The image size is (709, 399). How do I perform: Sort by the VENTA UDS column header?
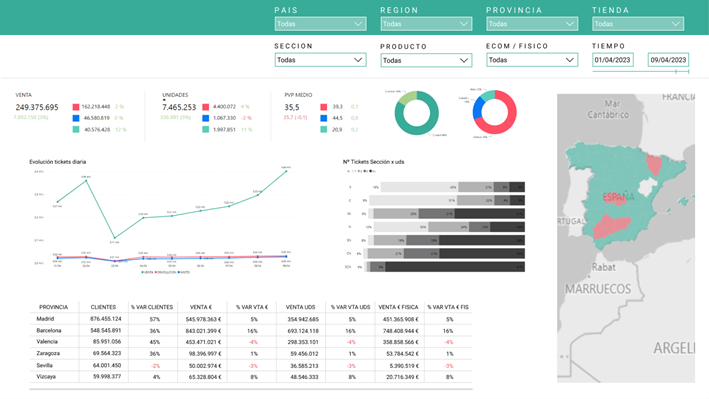click(x=301, y=307)
